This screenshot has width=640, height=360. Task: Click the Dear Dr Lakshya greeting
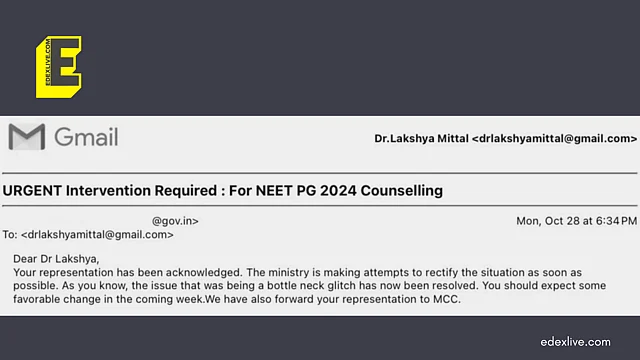tap(56, 259)
